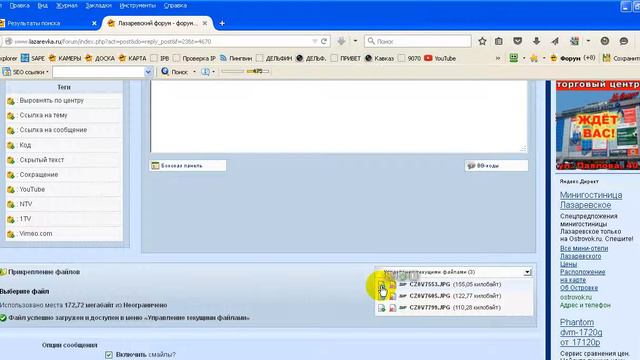
Task: Open the Правка menu
Action: point(19,6)
